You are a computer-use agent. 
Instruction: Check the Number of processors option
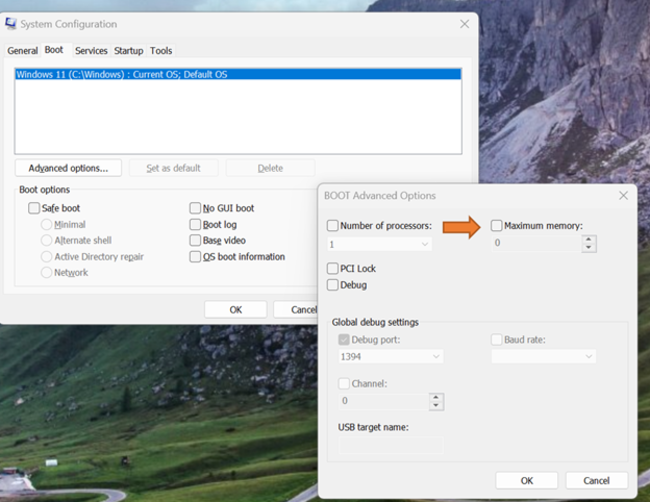point(333,226)
